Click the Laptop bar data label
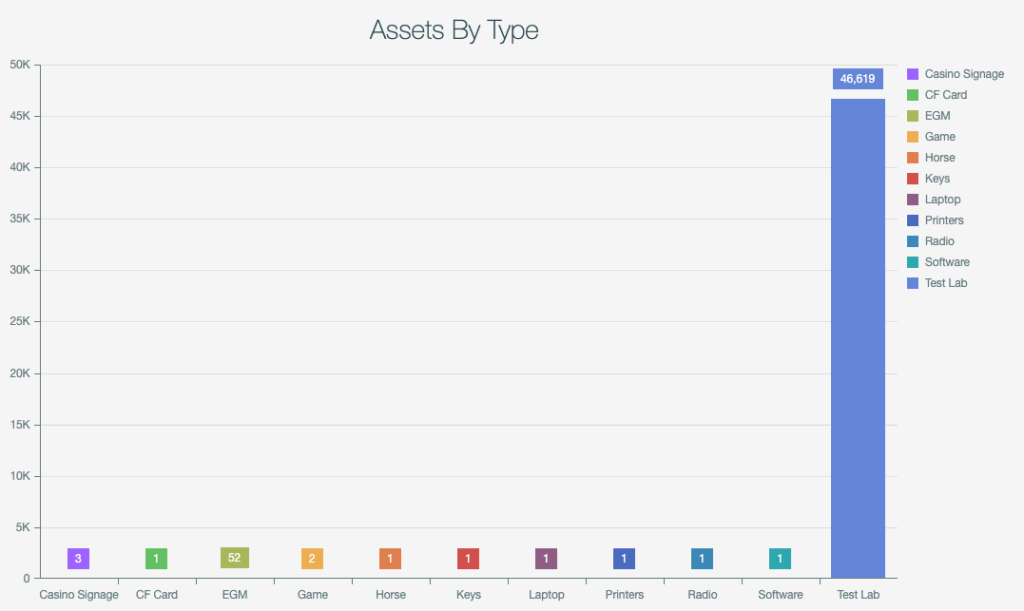The width and height of the screenshot is (1024, 611). coord(546,559)
